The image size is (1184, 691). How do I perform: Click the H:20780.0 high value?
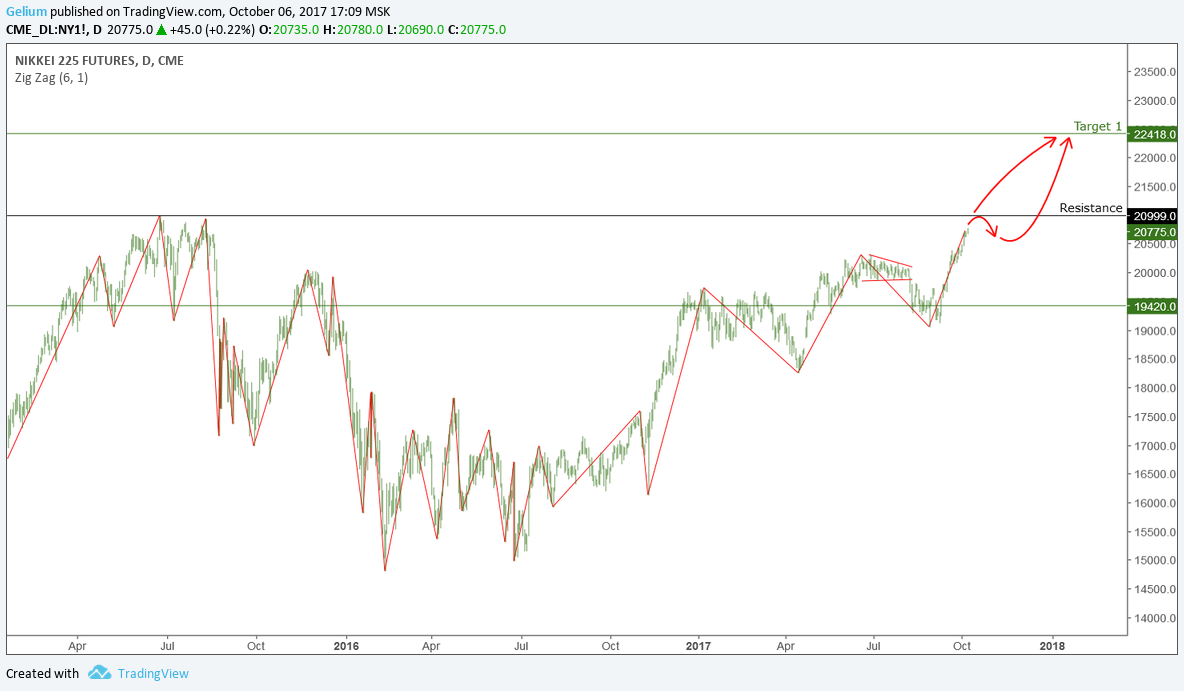353,30
